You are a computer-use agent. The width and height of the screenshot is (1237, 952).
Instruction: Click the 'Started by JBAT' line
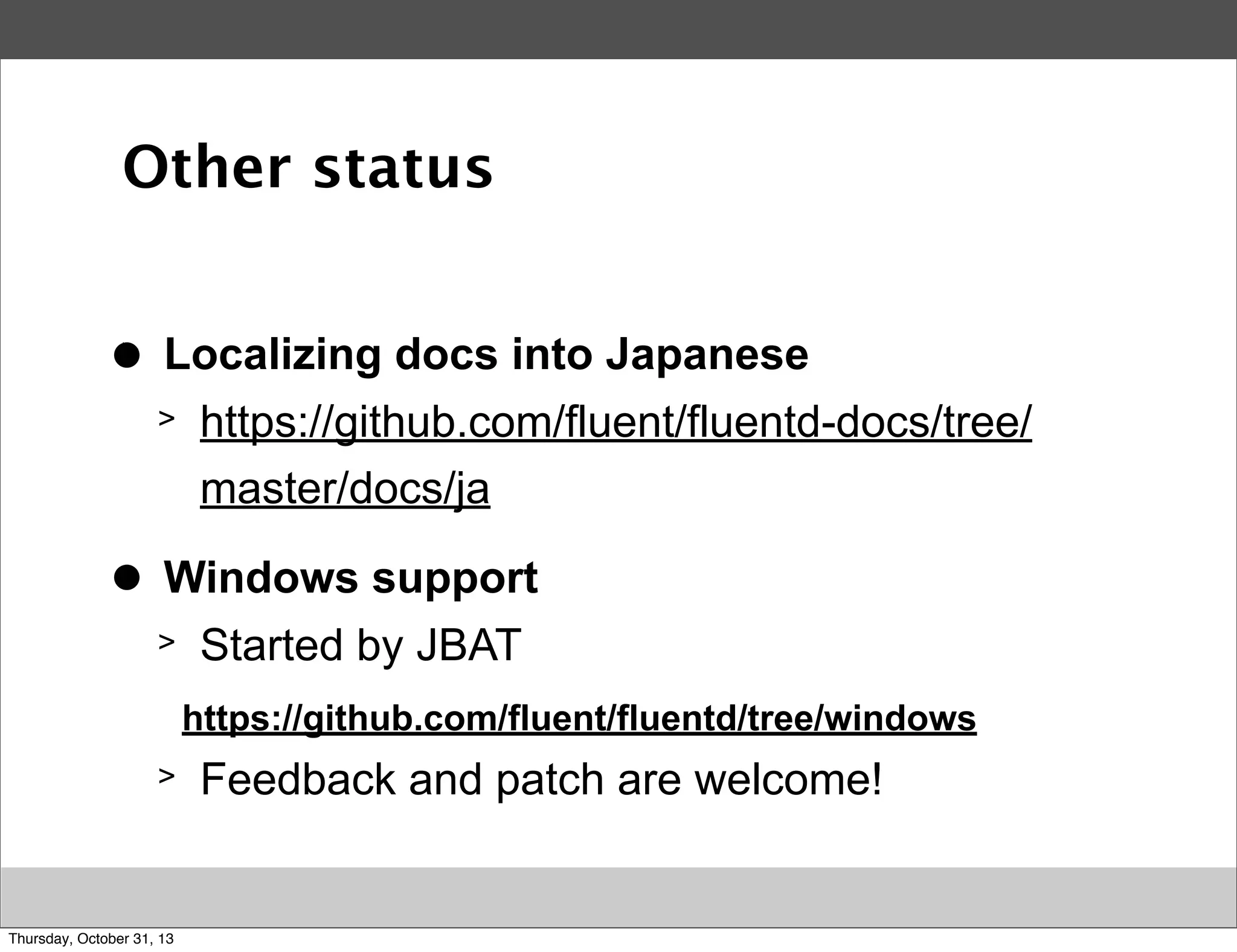(361, 646)
